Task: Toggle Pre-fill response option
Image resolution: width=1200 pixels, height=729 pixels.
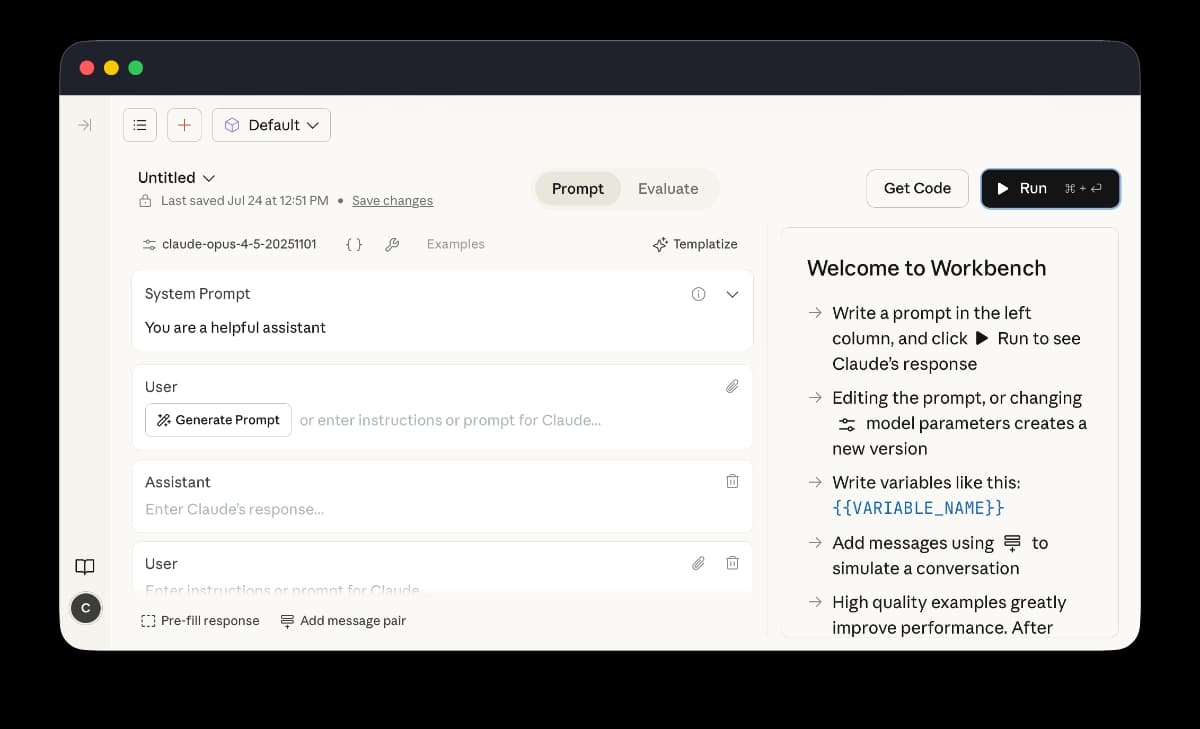Action: point(200,621)
